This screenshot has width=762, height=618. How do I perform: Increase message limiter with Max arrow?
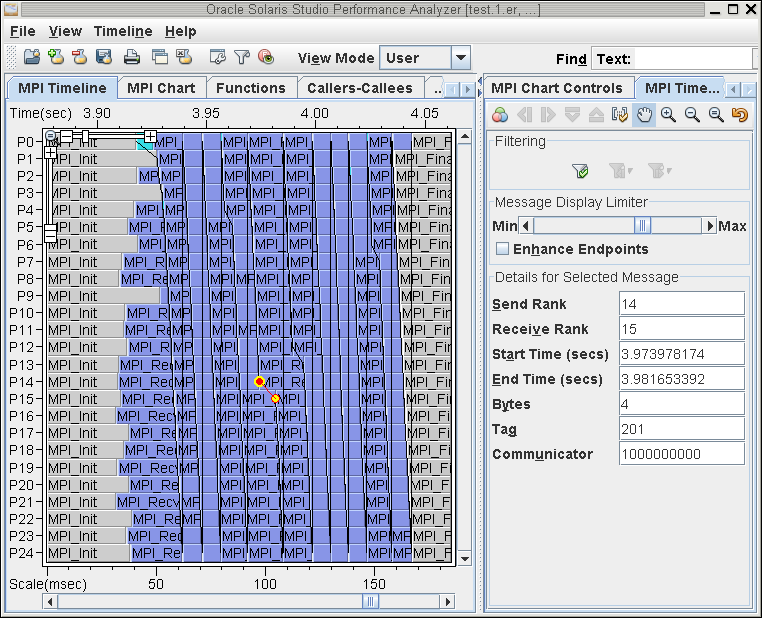(x=709, y=226)
